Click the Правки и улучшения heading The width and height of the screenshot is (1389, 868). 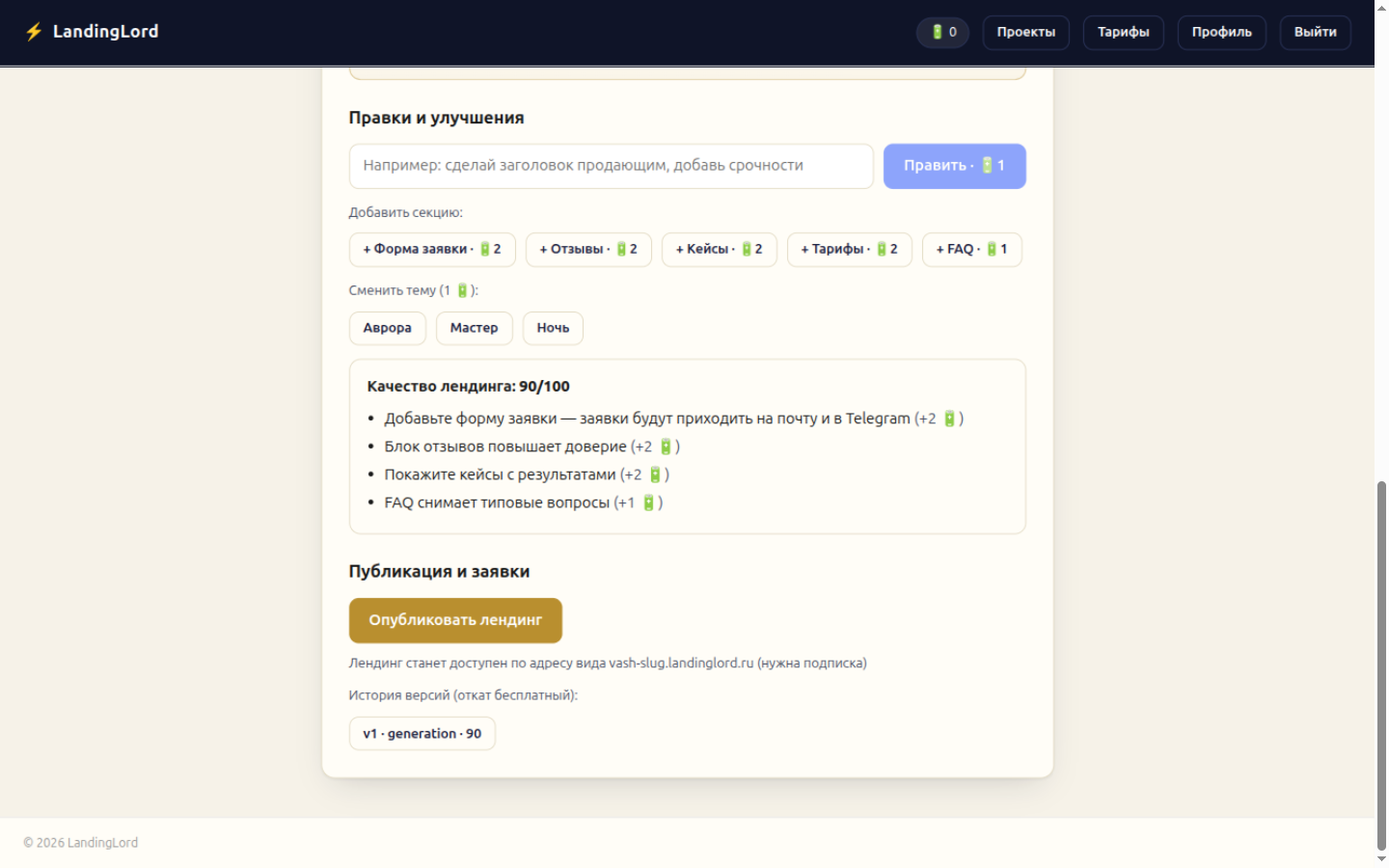436,118
